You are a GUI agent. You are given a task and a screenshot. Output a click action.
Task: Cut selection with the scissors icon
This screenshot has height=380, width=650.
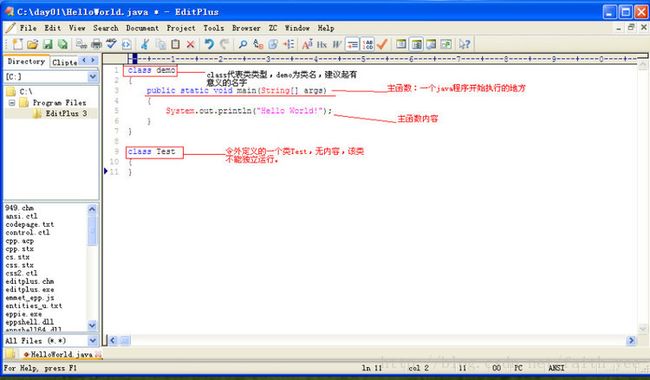point(145,44)
